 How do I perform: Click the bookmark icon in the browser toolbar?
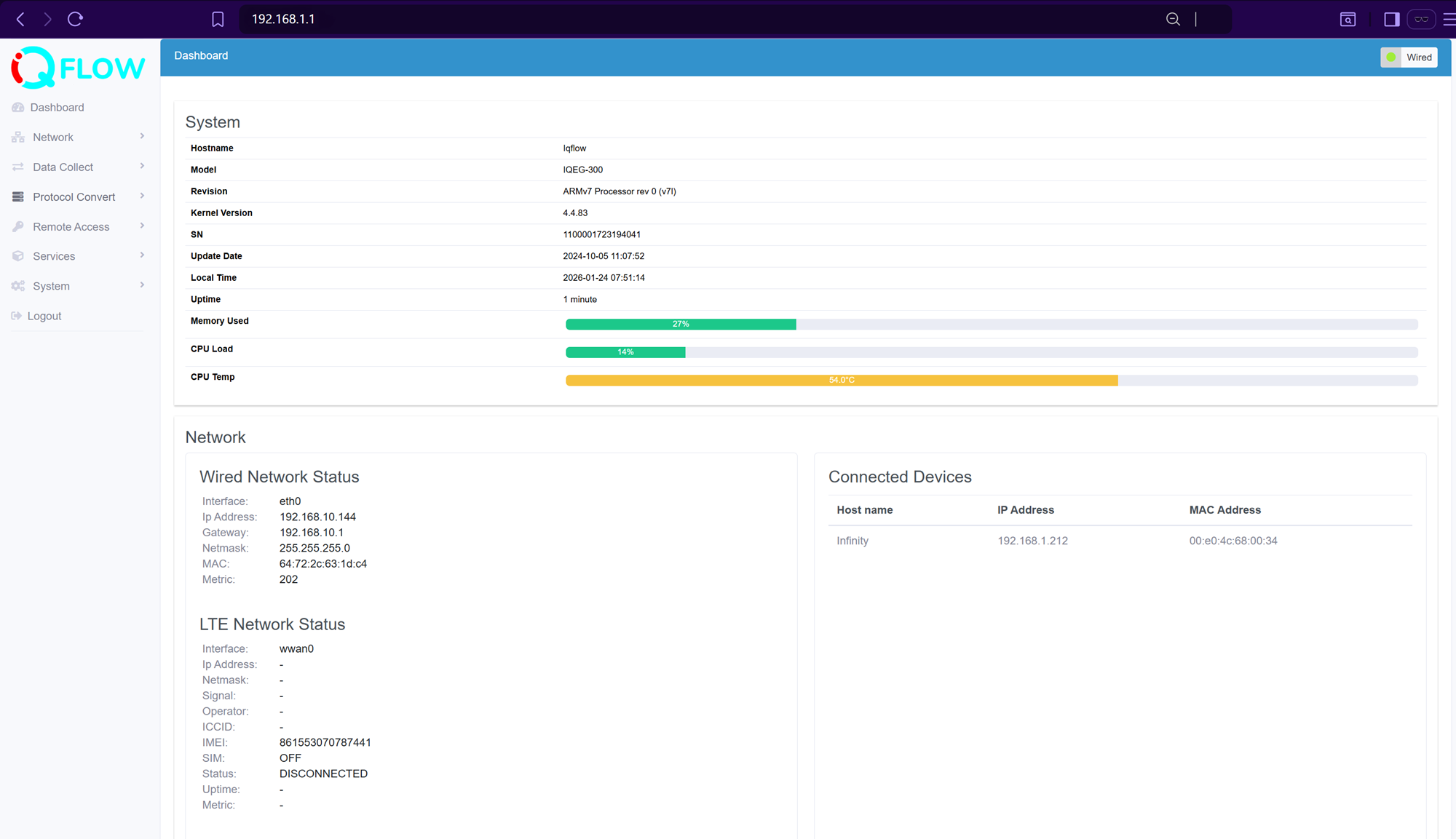217,19
